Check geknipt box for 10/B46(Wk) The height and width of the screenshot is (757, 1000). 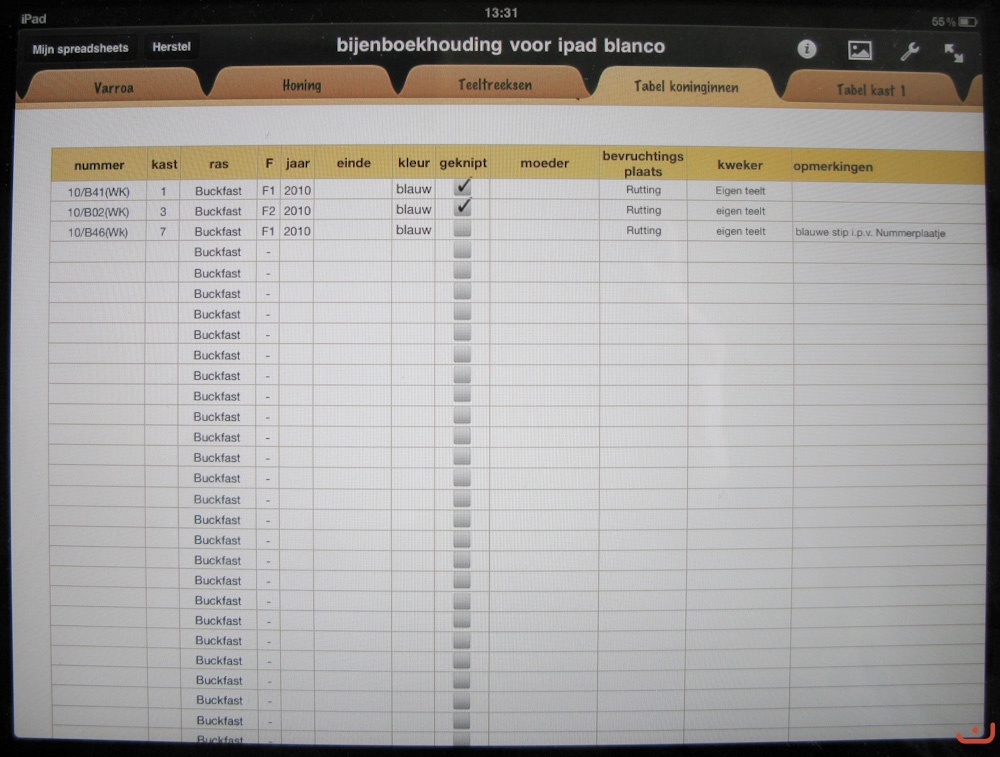pos(462,230)
